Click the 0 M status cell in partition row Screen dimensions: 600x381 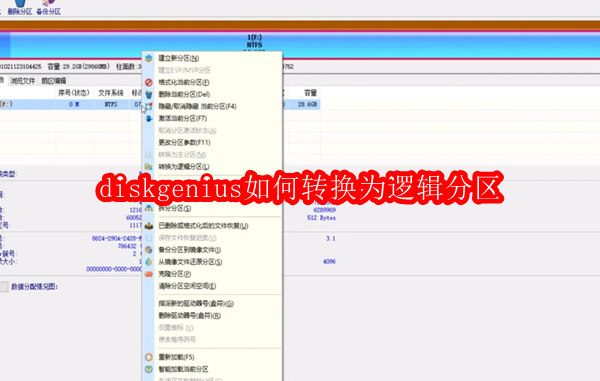tap(74, 104)
